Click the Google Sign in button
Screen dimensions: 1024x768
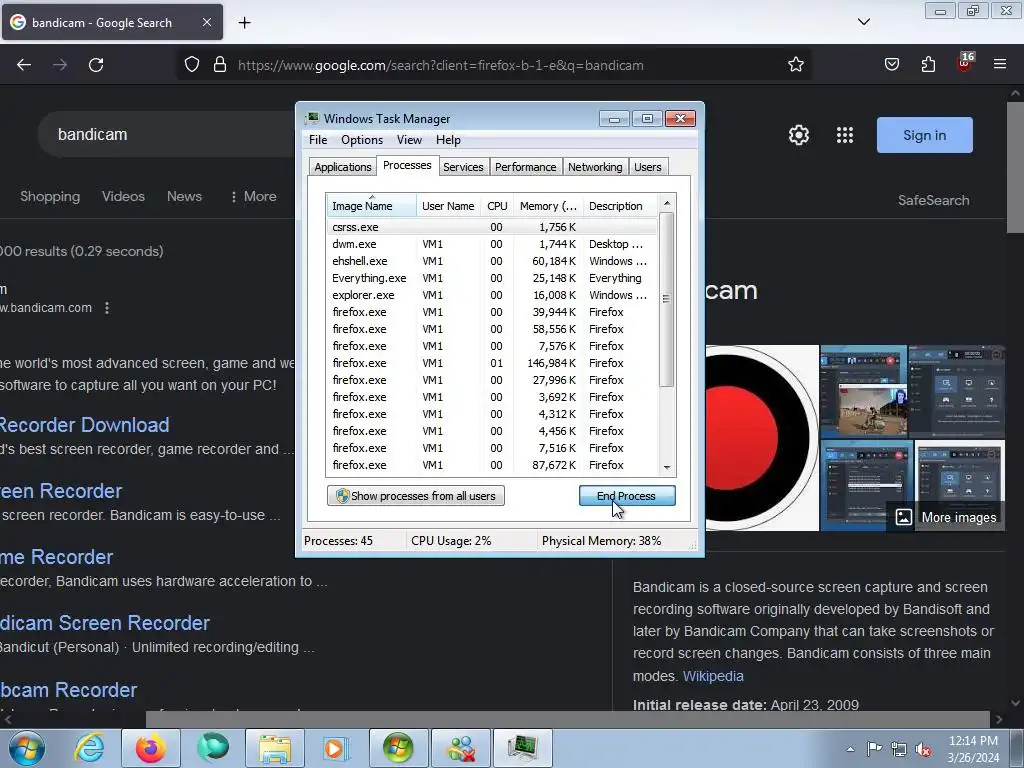(924, 135)
